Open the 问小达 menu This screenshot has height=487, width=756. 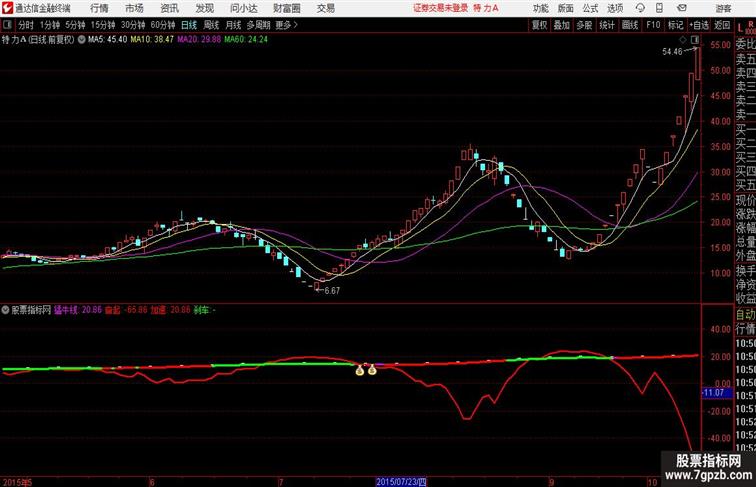tap(243, 8)
